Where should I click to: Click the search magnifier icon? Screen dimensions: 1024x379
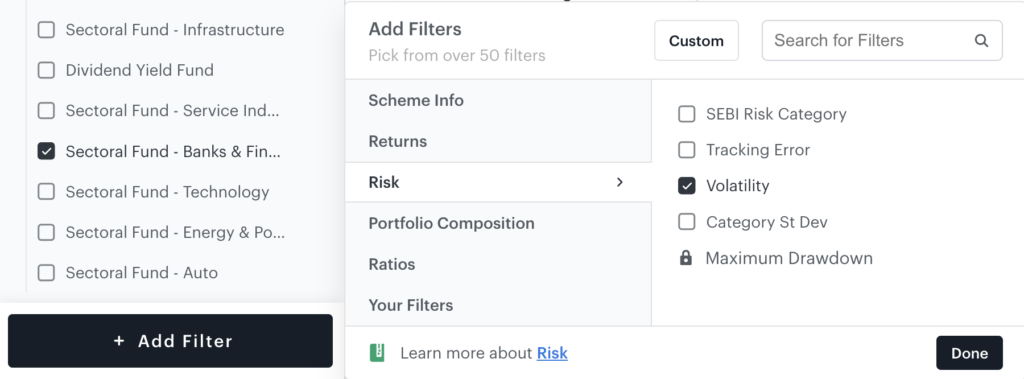click(x=982, y=41)
